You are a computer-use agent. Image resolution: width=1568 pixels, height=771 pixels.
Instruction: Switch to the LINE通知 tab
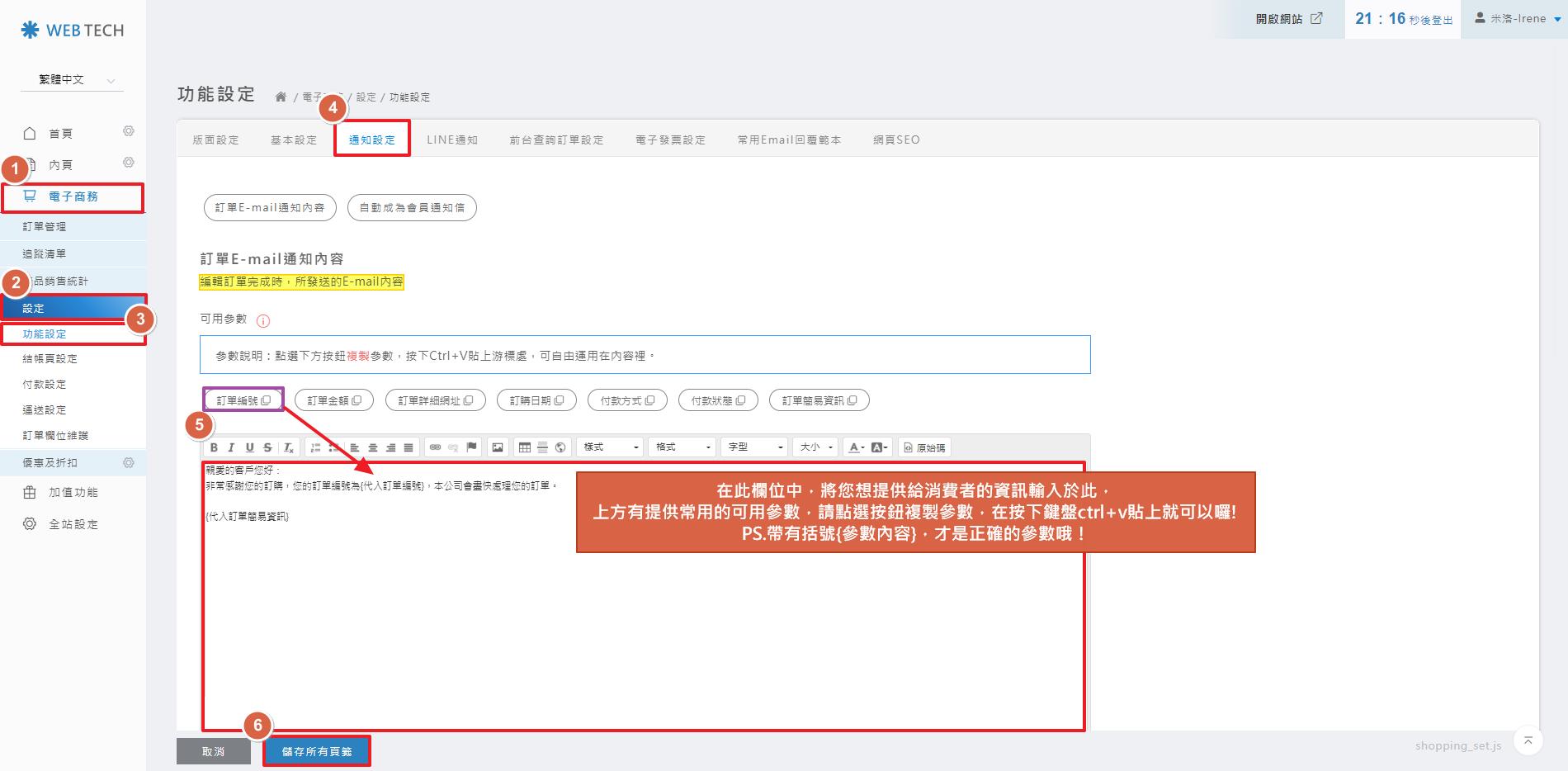[451, 140]
